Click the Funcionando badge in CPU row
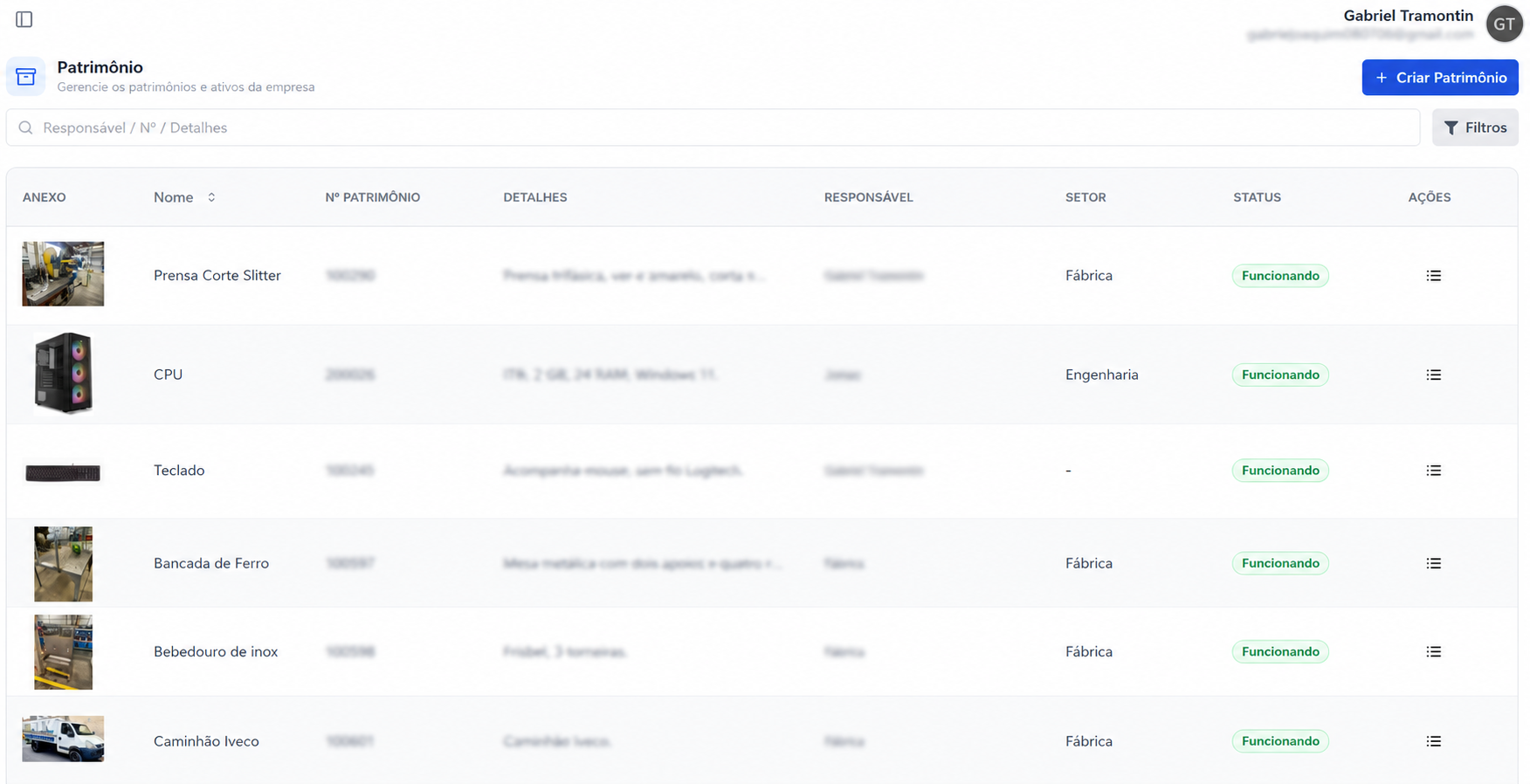1530x784 pixels. (x=1280, y=375)
